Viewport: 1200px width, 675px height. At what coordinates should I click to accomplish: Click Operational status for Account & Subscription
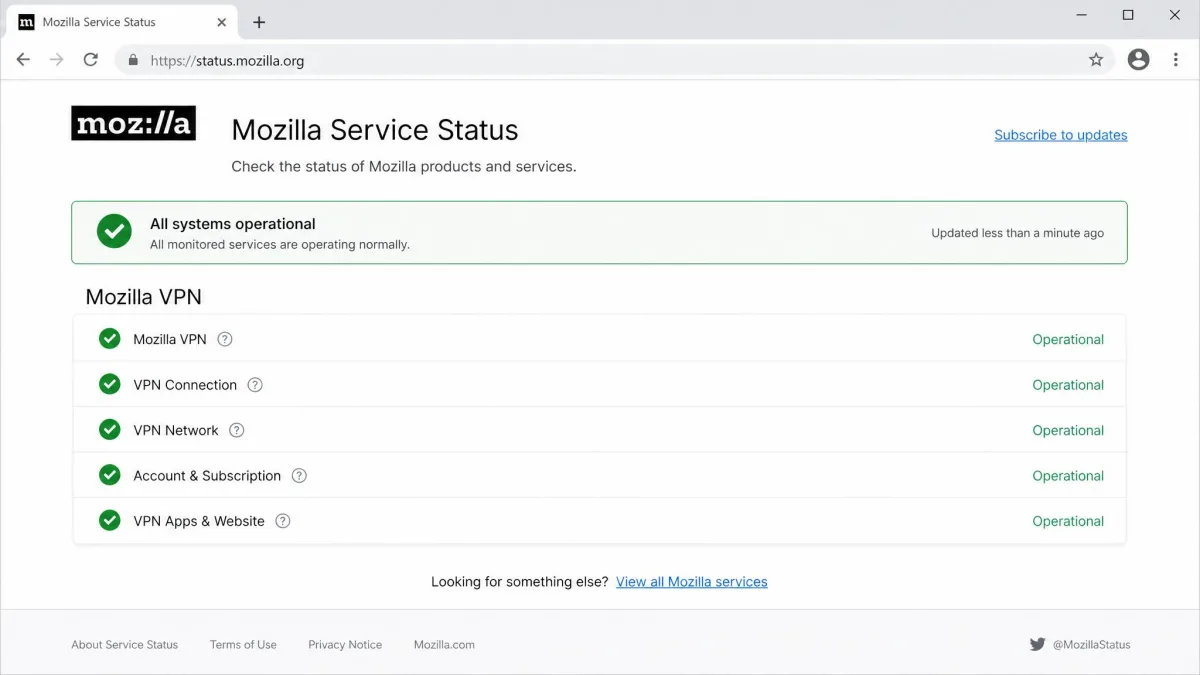[x=1068, y=476]
